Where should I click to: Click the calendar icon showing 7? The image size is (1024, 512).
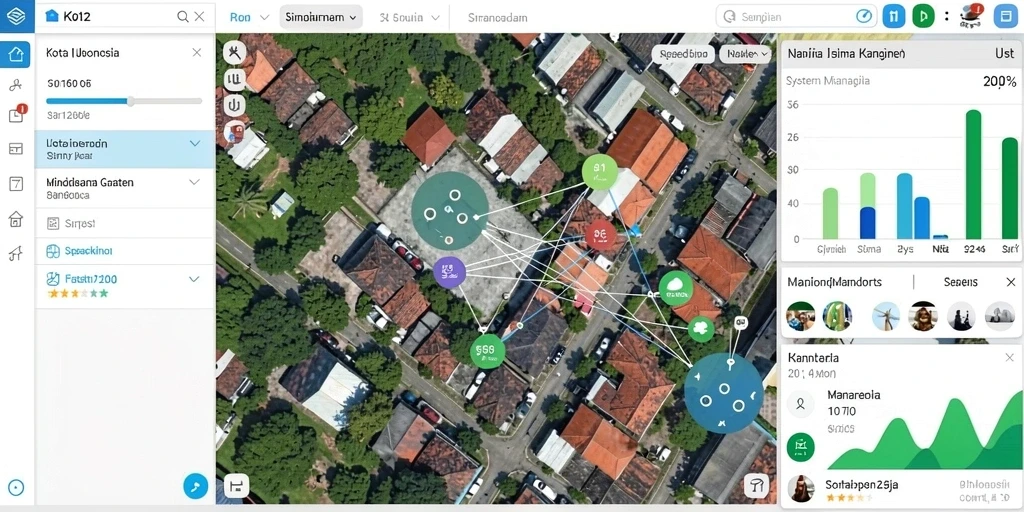[x=16, y=184]
